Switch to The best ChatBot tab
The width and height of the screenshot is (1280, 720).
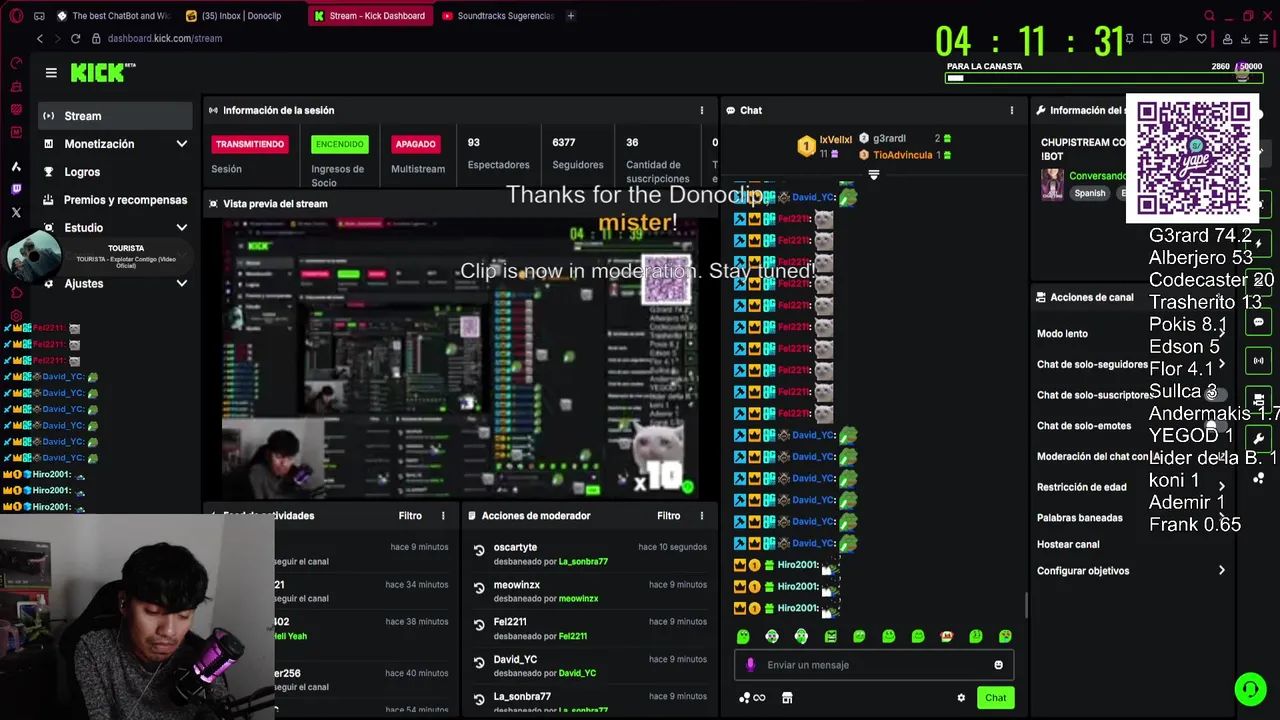tap(114, 16)
